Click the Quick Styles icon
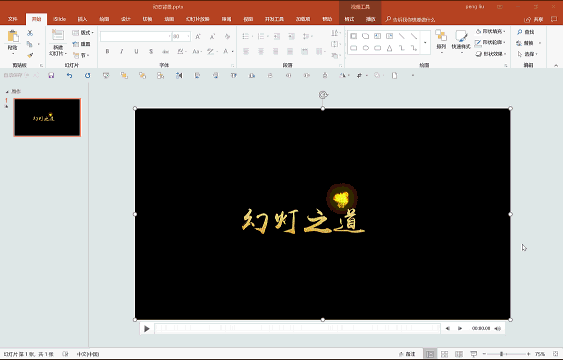The width and height of the screenshot is (563, 360). (461, 36)
